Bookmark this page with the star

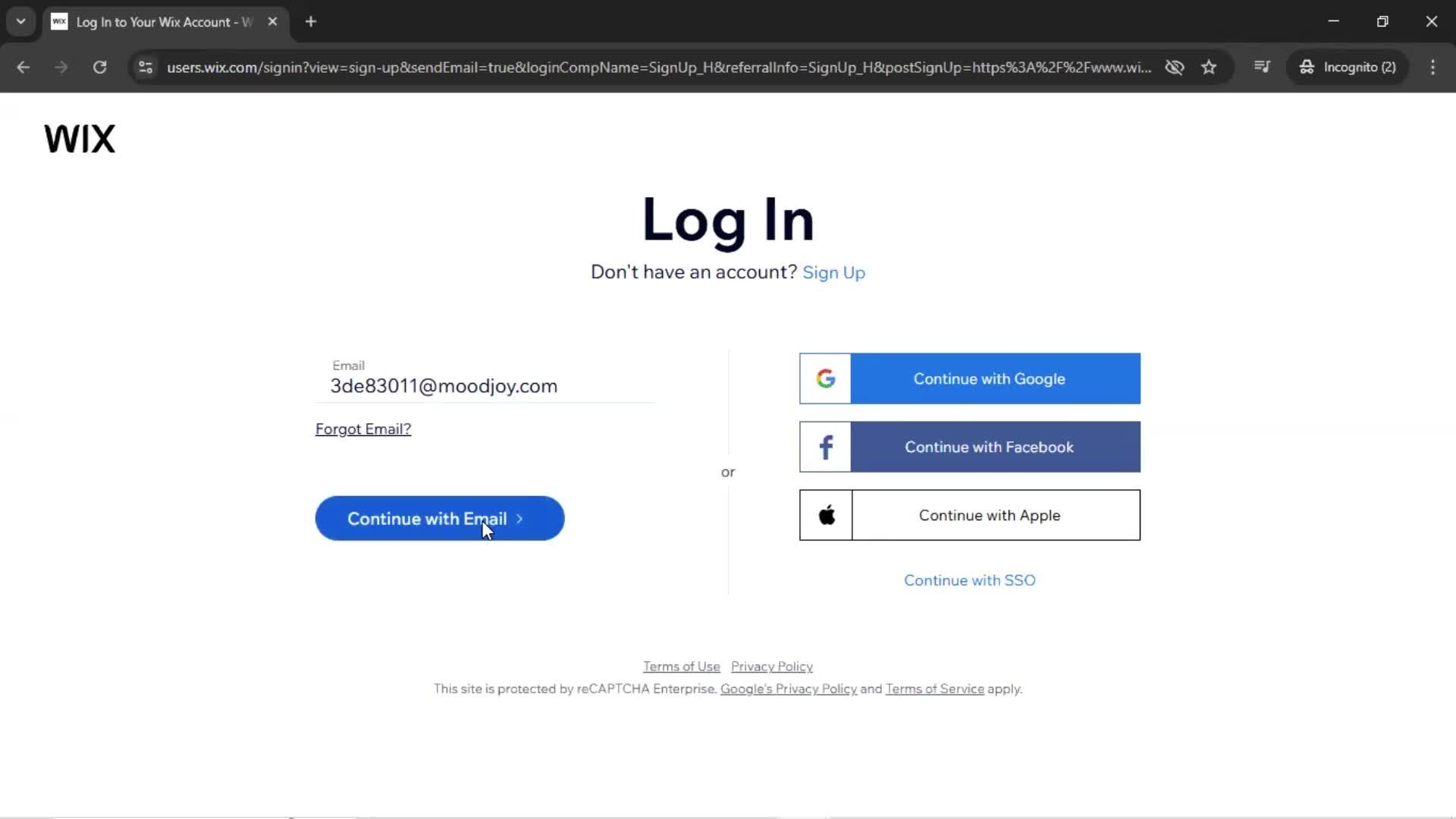(1209, 67)
